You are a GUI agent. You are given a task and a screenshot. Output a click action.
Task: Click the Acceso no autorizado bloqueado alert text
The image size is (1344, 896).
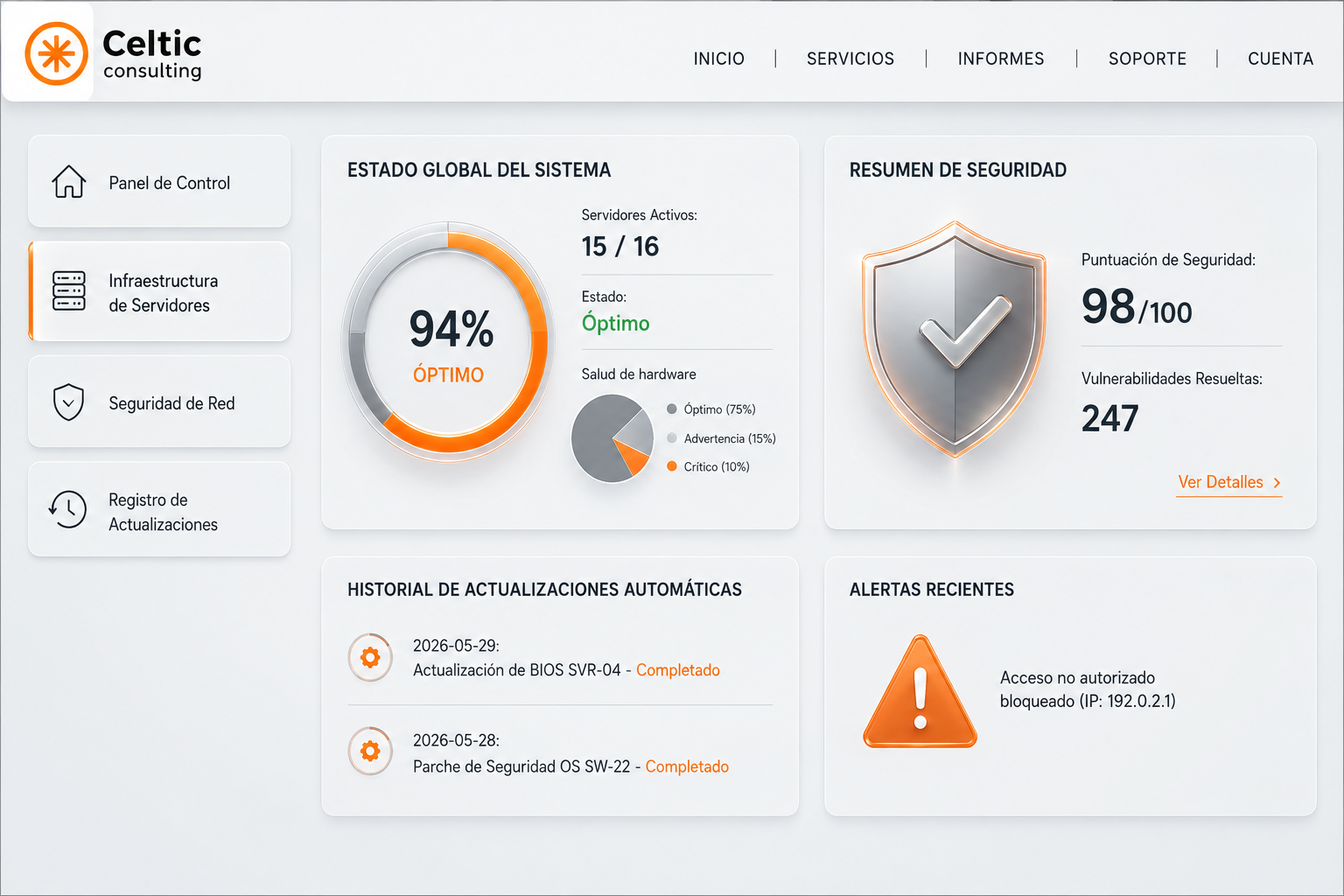1088,689
